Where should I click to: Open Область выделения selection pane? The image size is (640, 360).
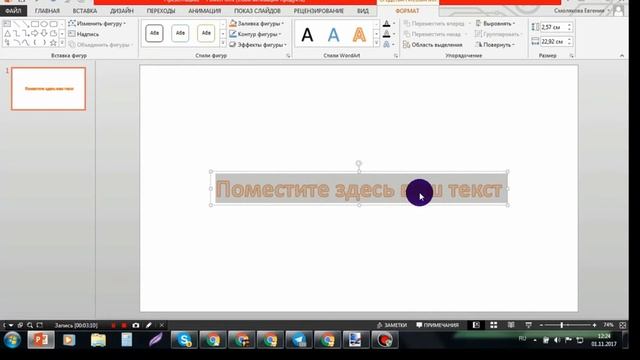coord(433,45)
